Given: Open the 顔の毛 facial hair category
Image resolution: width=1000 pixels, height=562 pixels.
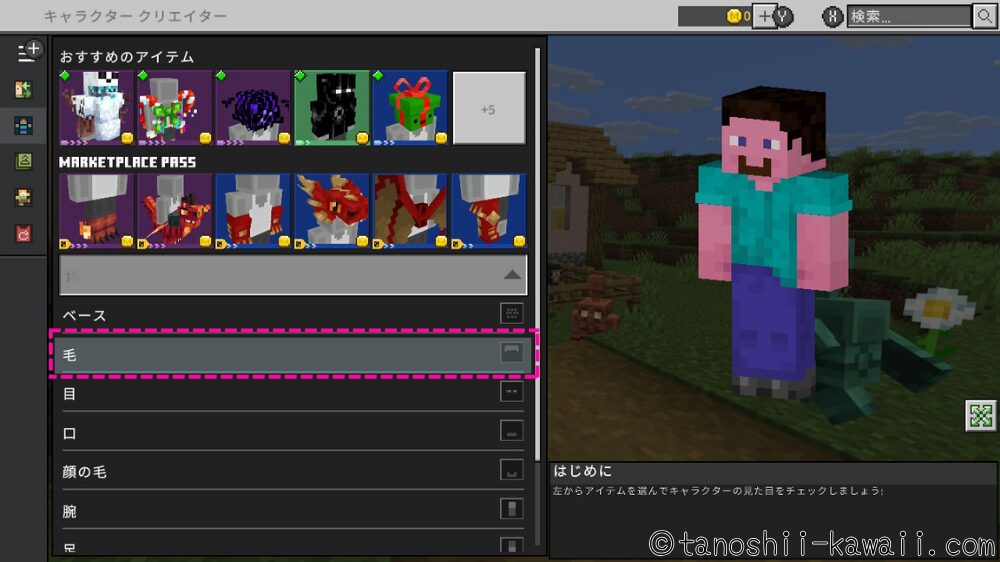Looking at the screenshot, I should (x=293, y=471).
